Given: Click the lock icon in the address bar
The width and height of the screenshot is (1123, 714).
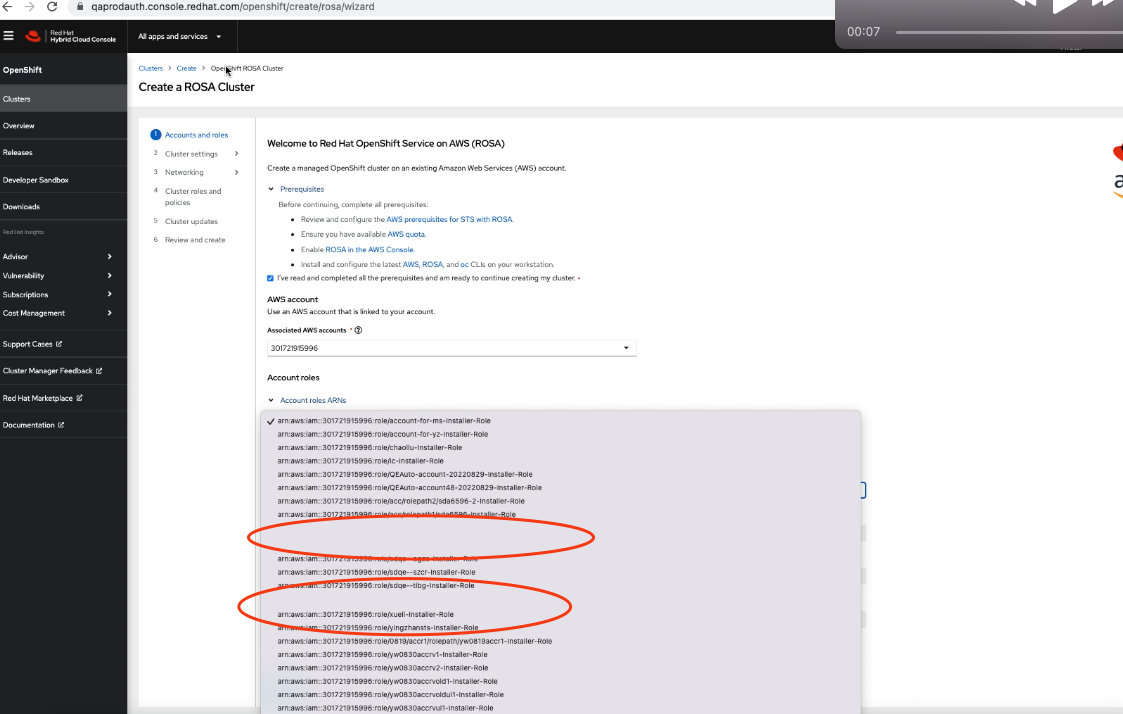Looking at the screenshot, I should [80, 6].
